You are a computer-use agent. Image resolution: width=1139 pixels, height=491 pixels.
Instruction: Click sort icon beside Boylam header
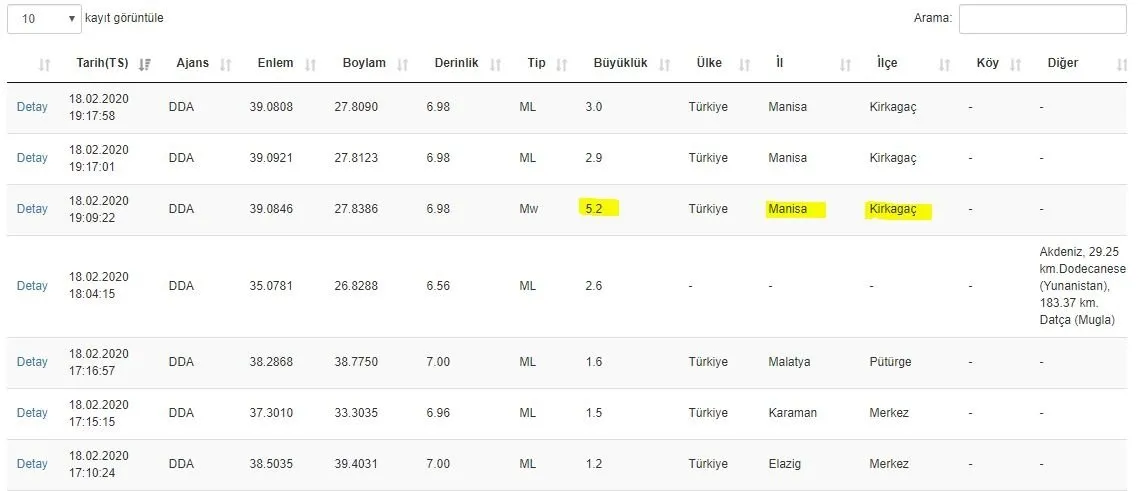(x=402, y=65)
